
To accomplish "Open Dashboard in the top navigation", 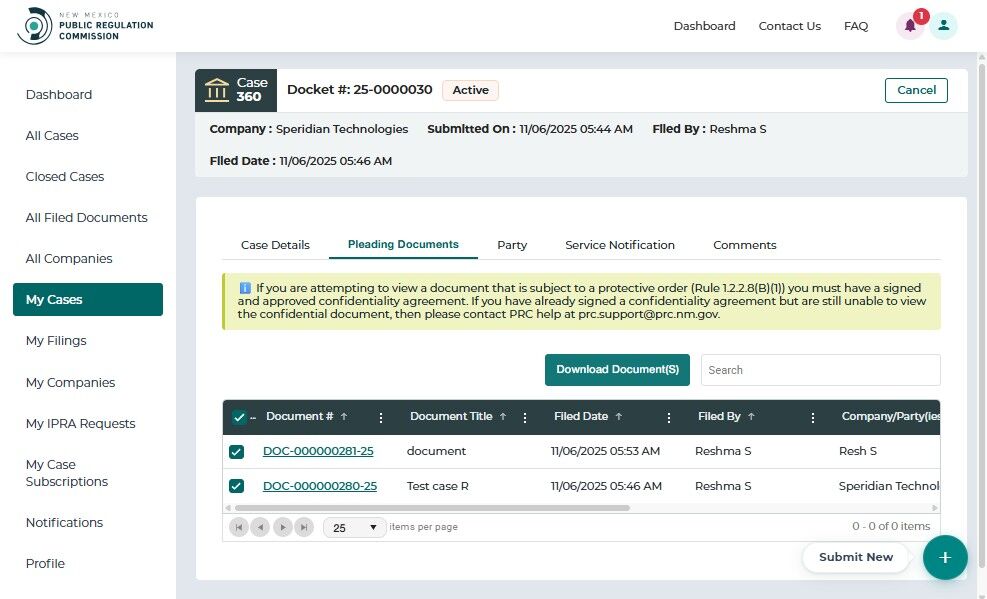I will pyautogui.click(x=704, y=26).
